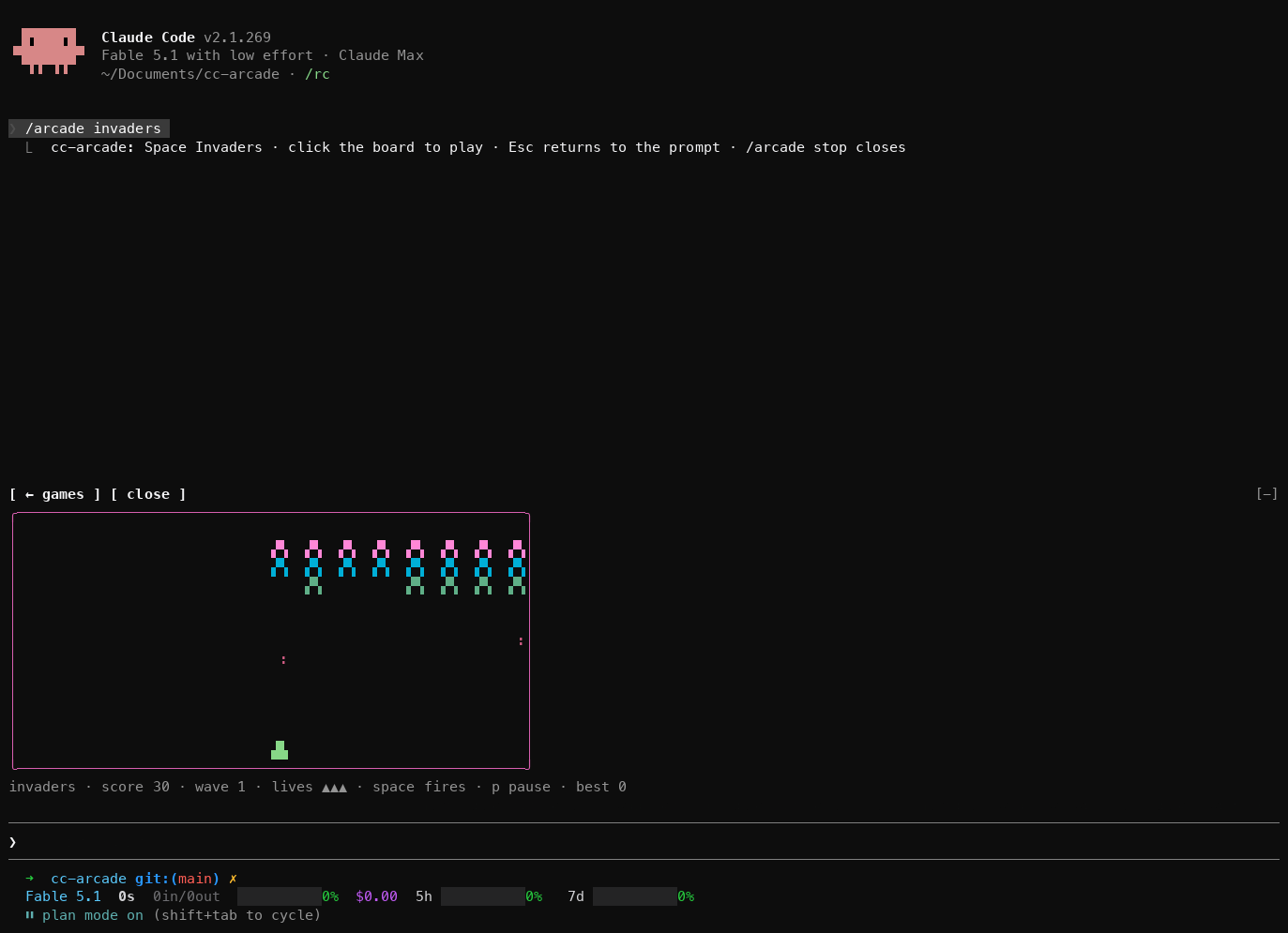Click the 'best 0' score text
The height and width of the screenshot is (933, 1288).
coord(601,787)
